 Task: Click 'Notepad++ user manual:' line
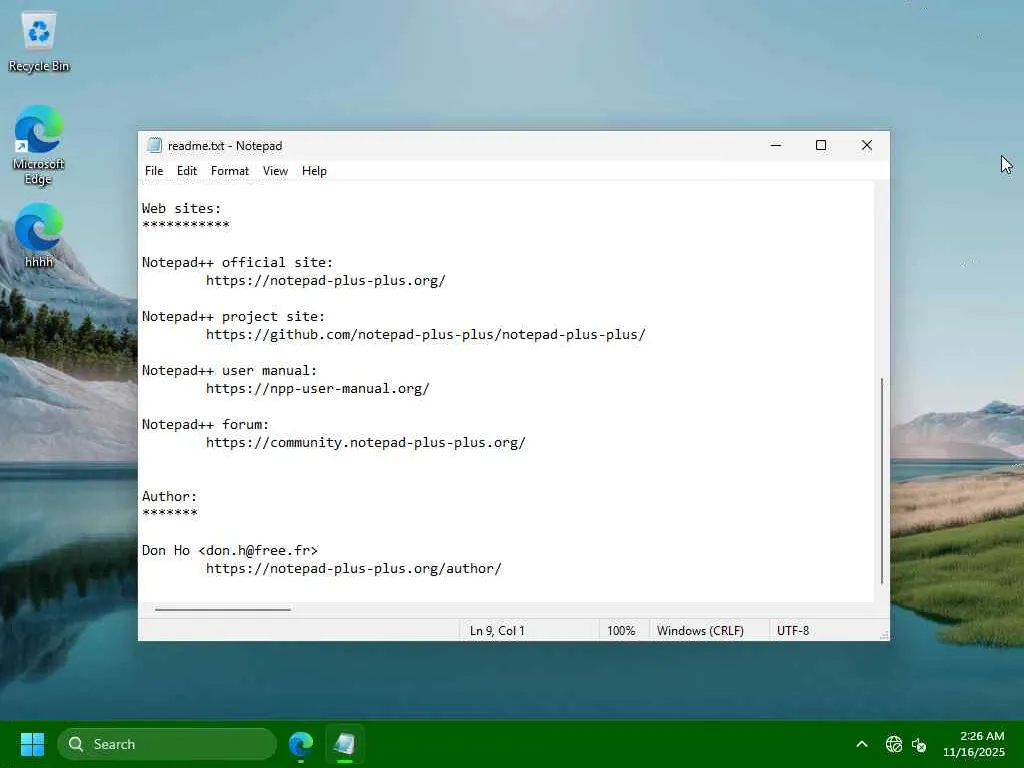click(x=229, y=370)
